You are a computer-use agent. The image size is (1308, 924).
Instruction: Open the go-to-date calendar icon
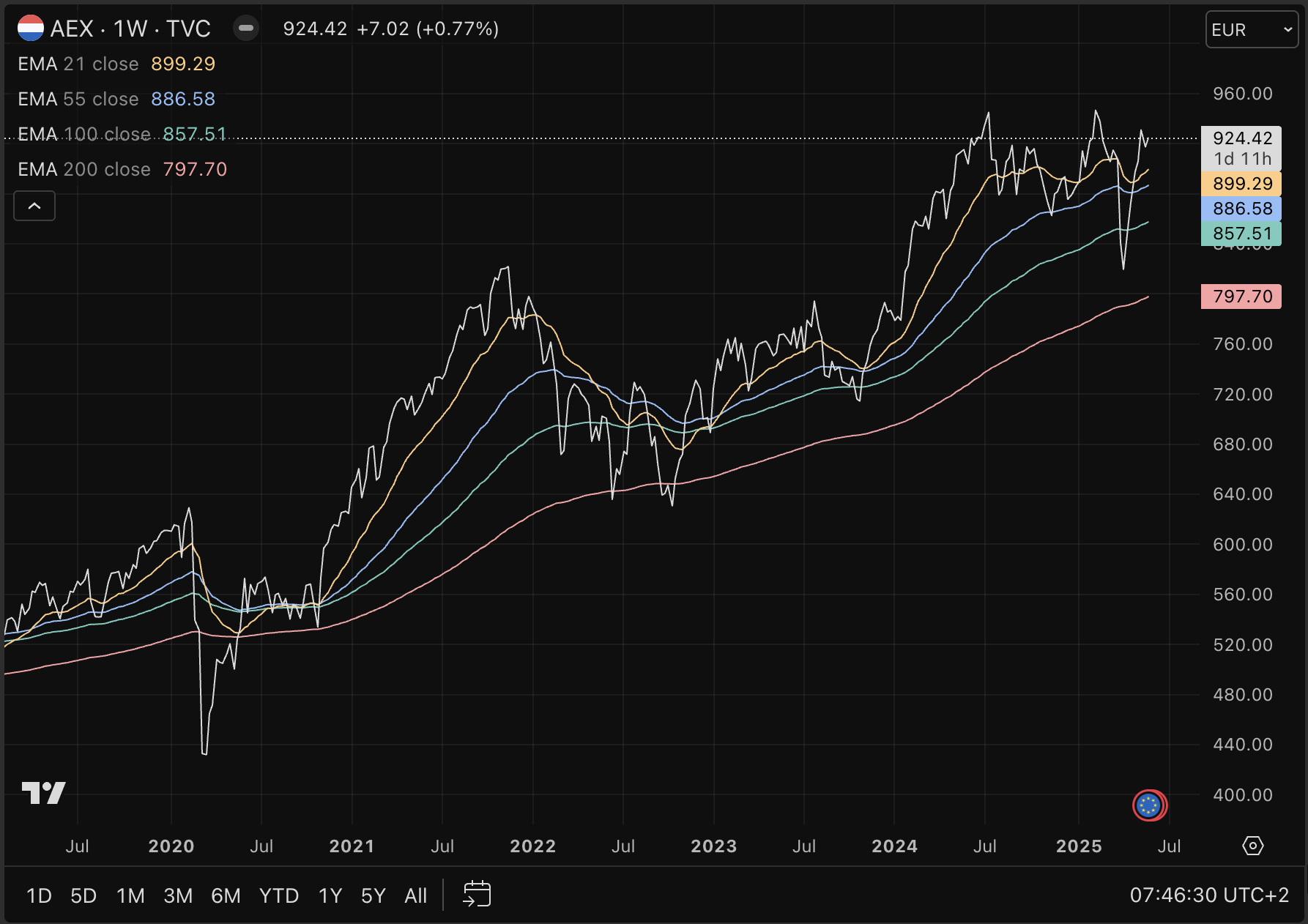477,894
